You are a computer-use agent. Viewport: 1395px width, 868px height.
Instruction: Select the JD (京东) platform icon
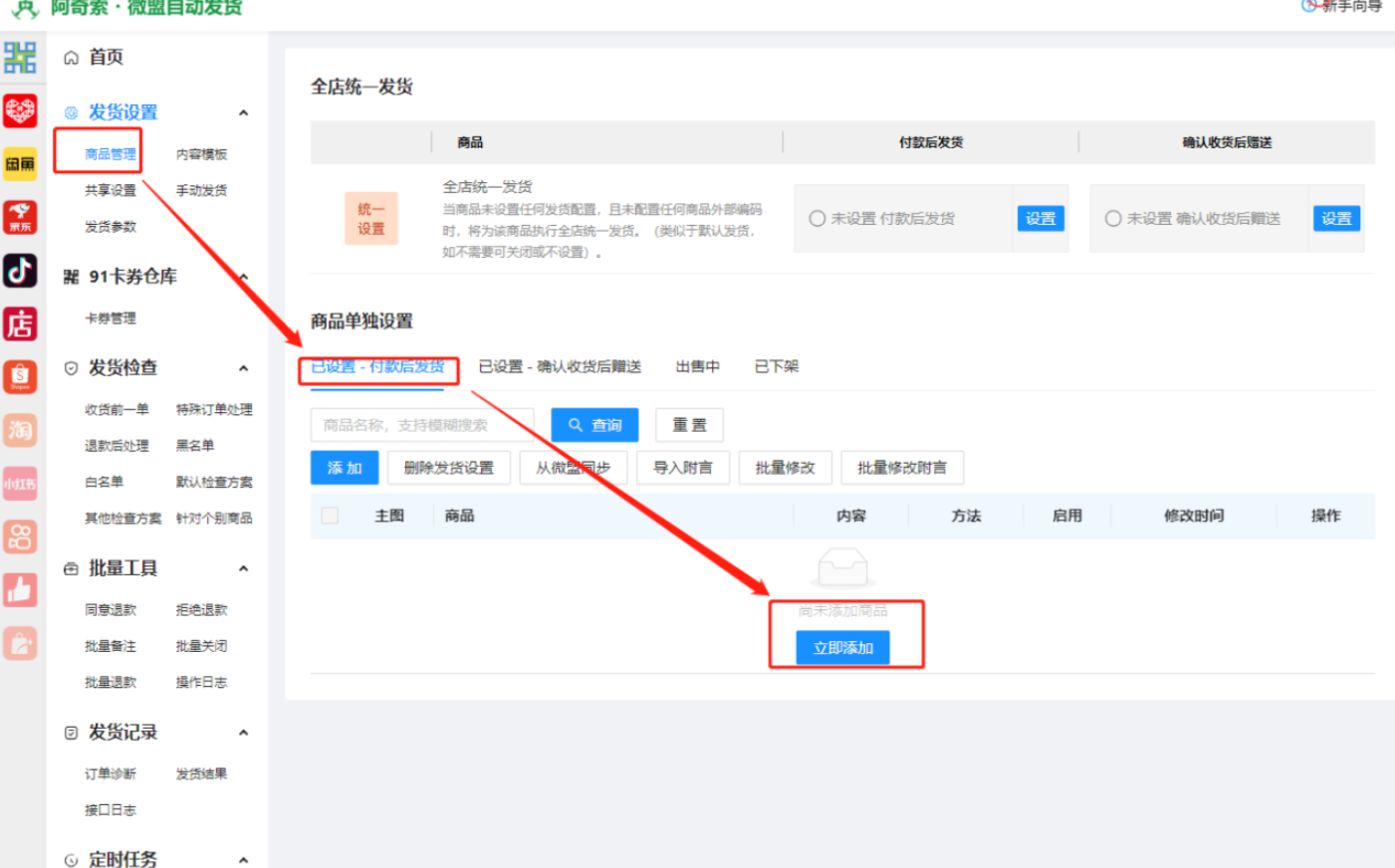(21, 215)
